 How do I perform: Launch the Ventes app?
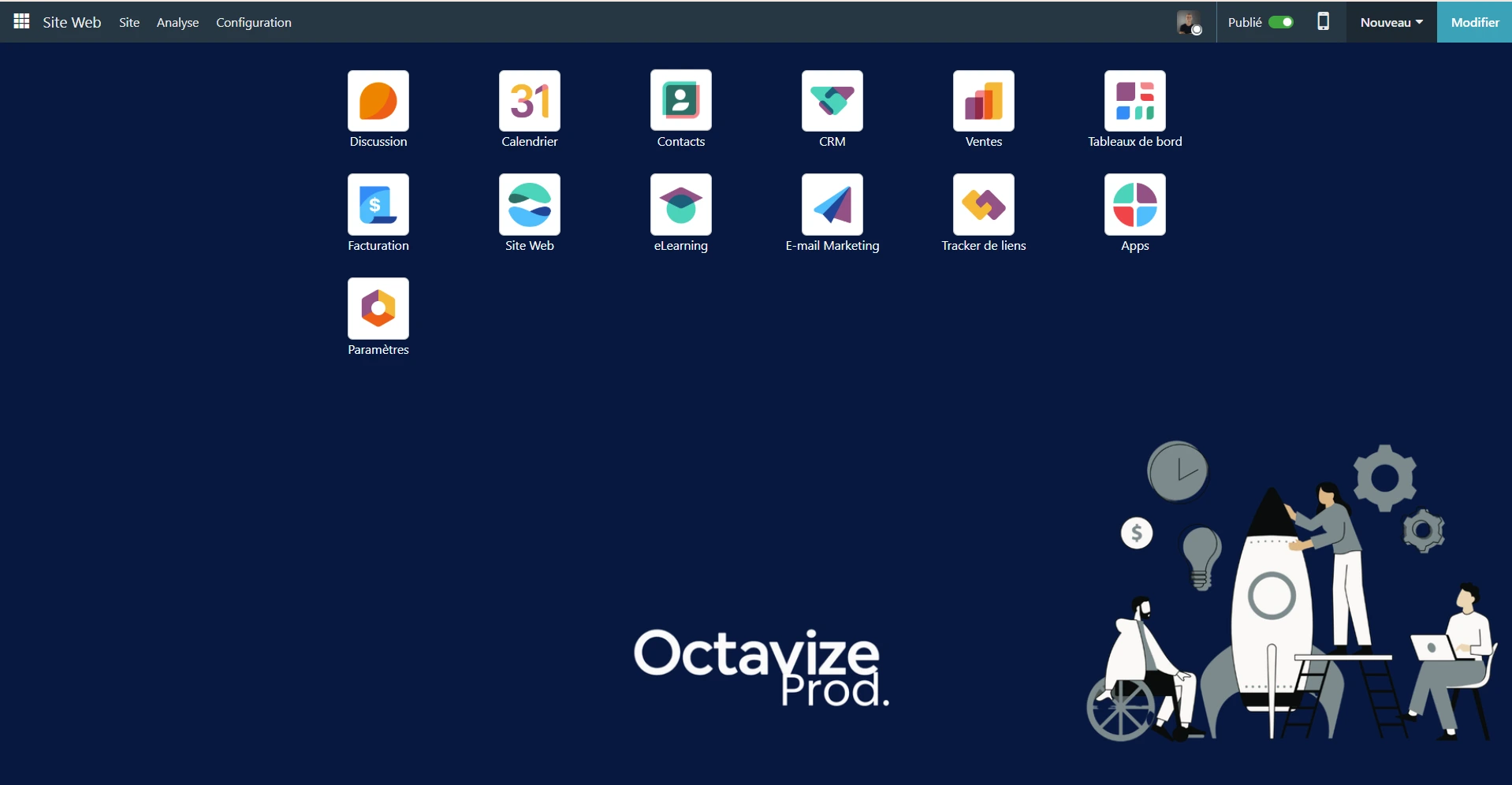pyautogui.click(x=984, y=101)
